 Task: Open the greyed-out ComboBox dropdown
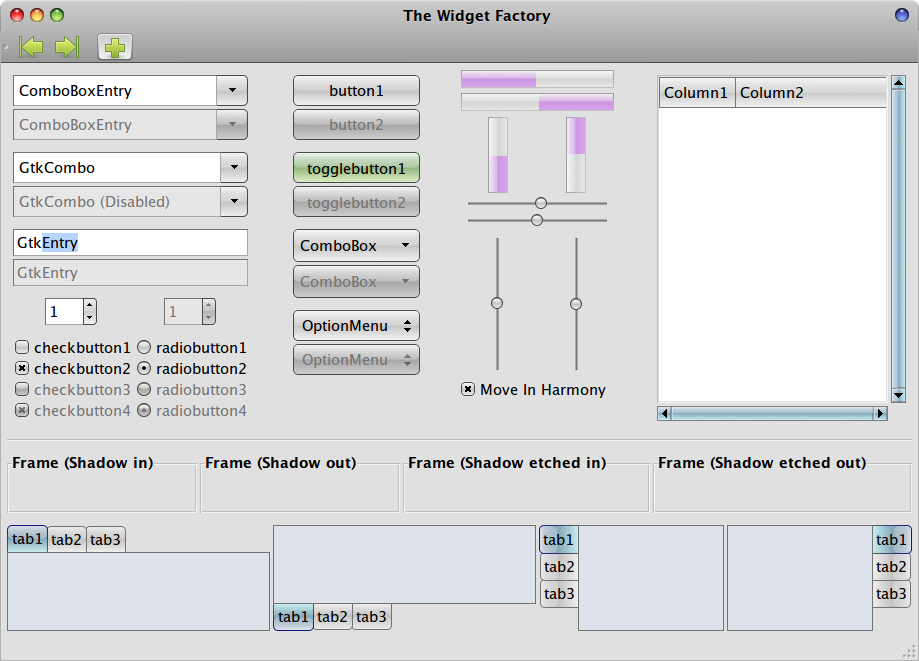(x=356, y=282)
